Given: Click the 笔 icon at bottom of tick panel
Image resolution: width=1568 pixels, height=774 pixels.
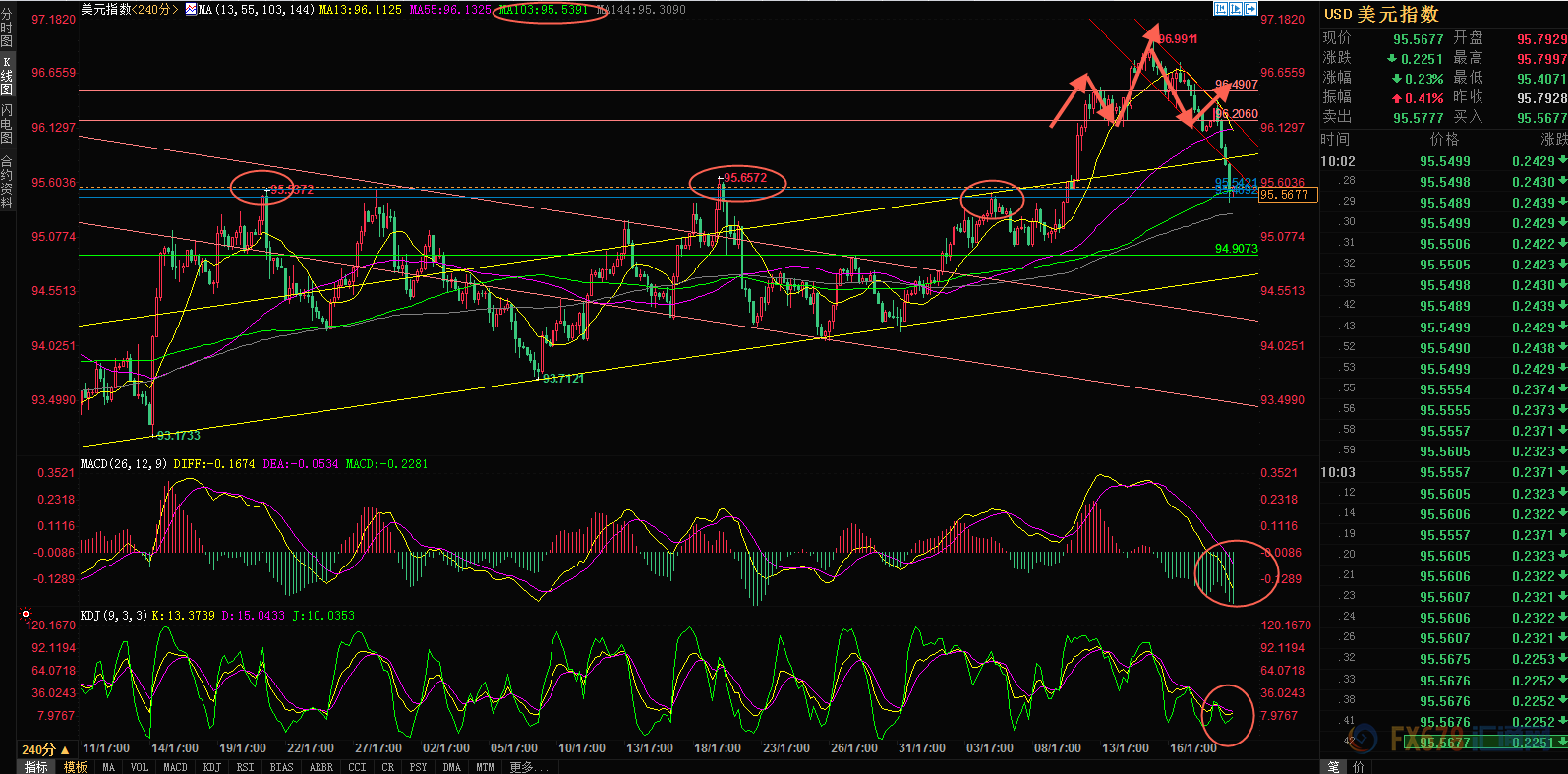Looking at the screenshot, I should pos(1333,766).
